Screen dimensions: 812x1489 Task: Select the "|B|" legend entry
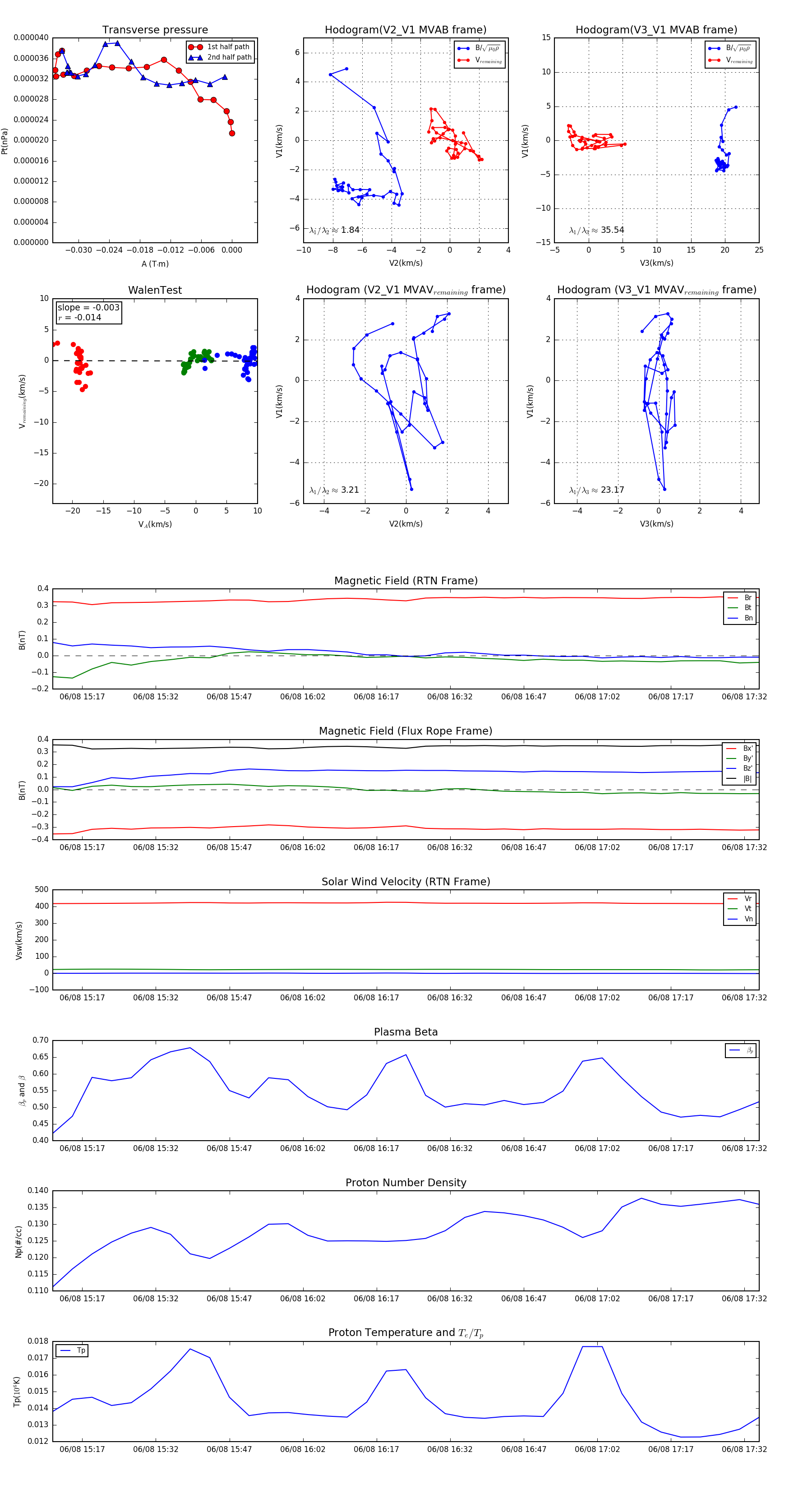(x=740, y=779)
